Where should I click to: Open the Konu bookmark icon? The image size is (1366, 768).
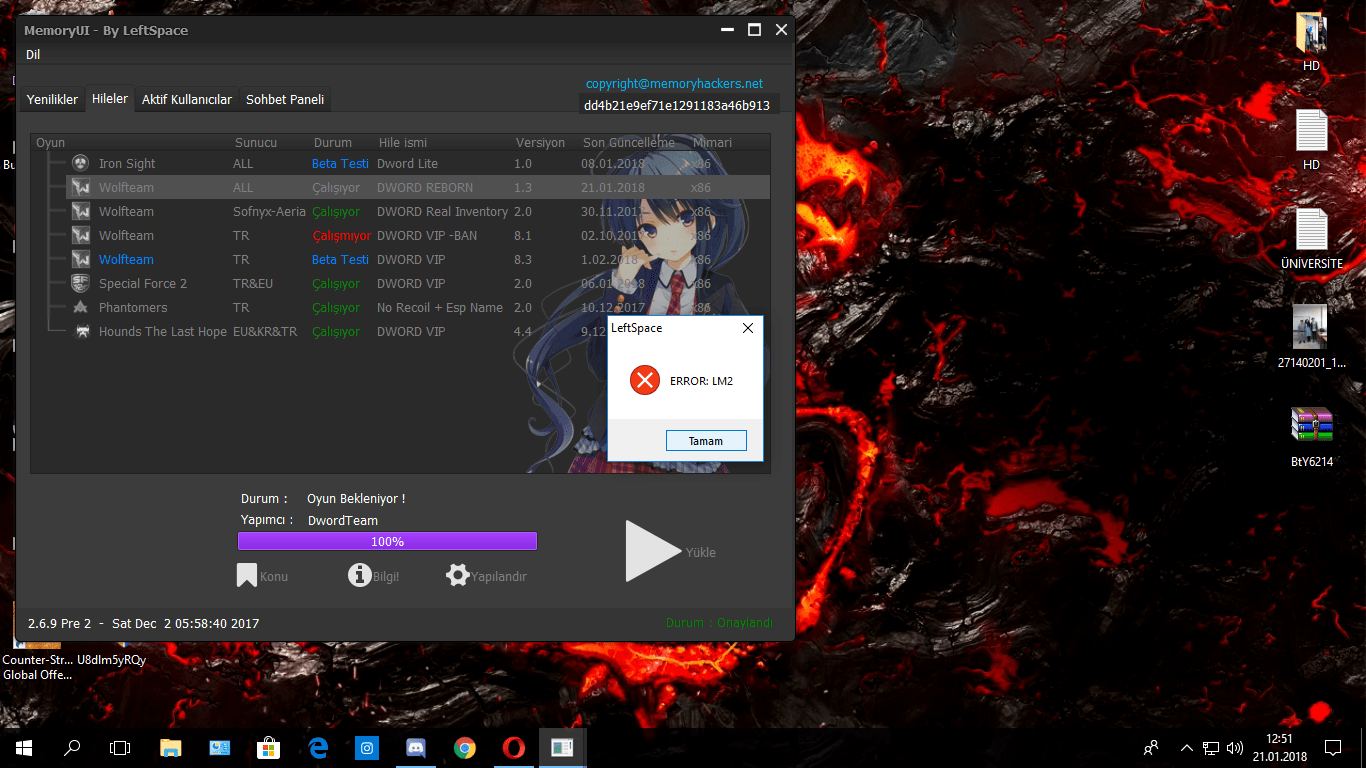coord(246,575)
